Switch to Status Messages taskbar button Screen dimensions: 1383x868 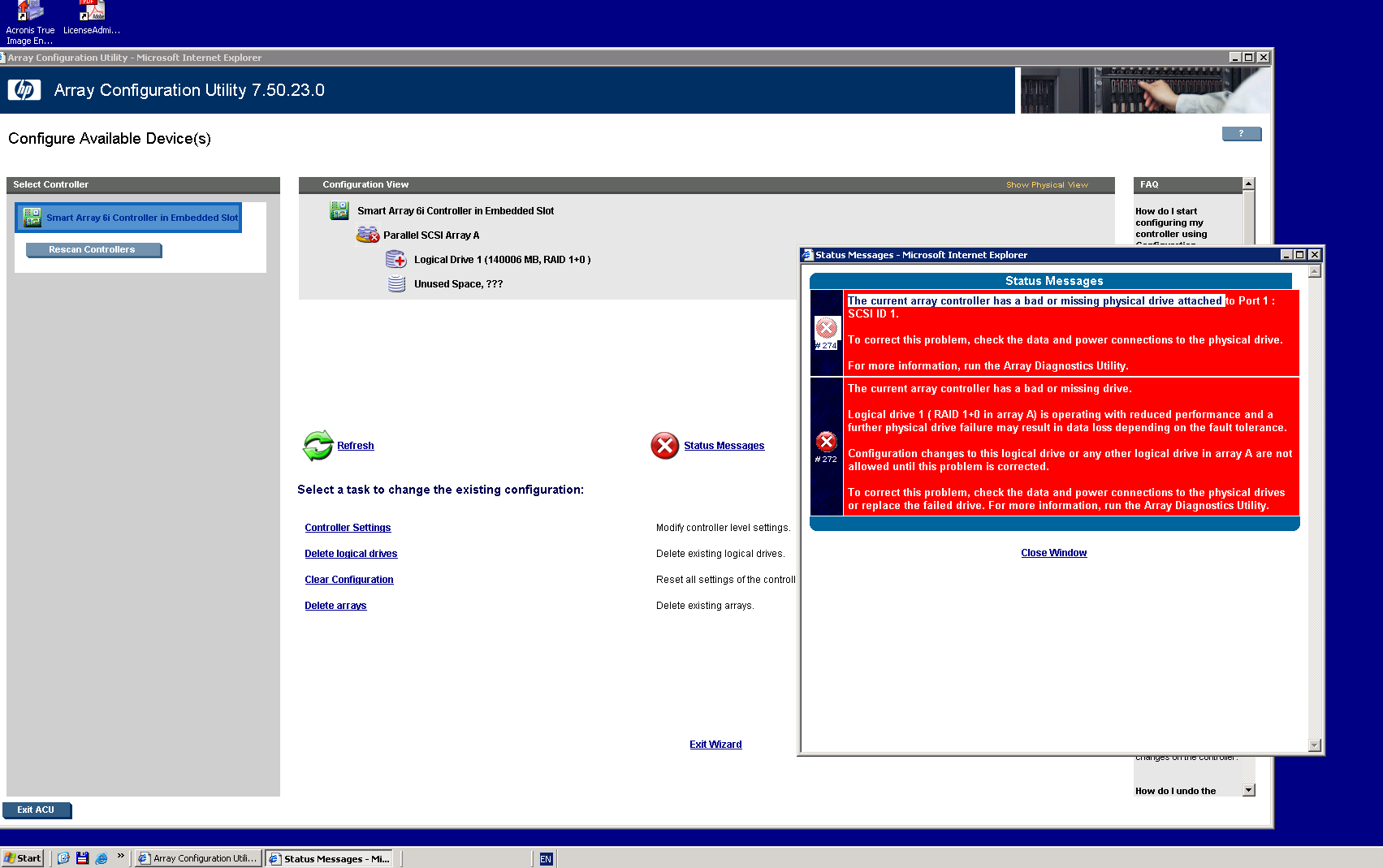330,858
